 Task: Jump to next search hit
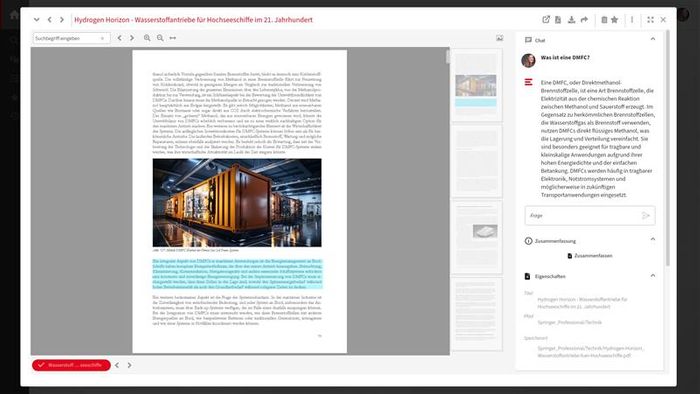pos(132,38)
